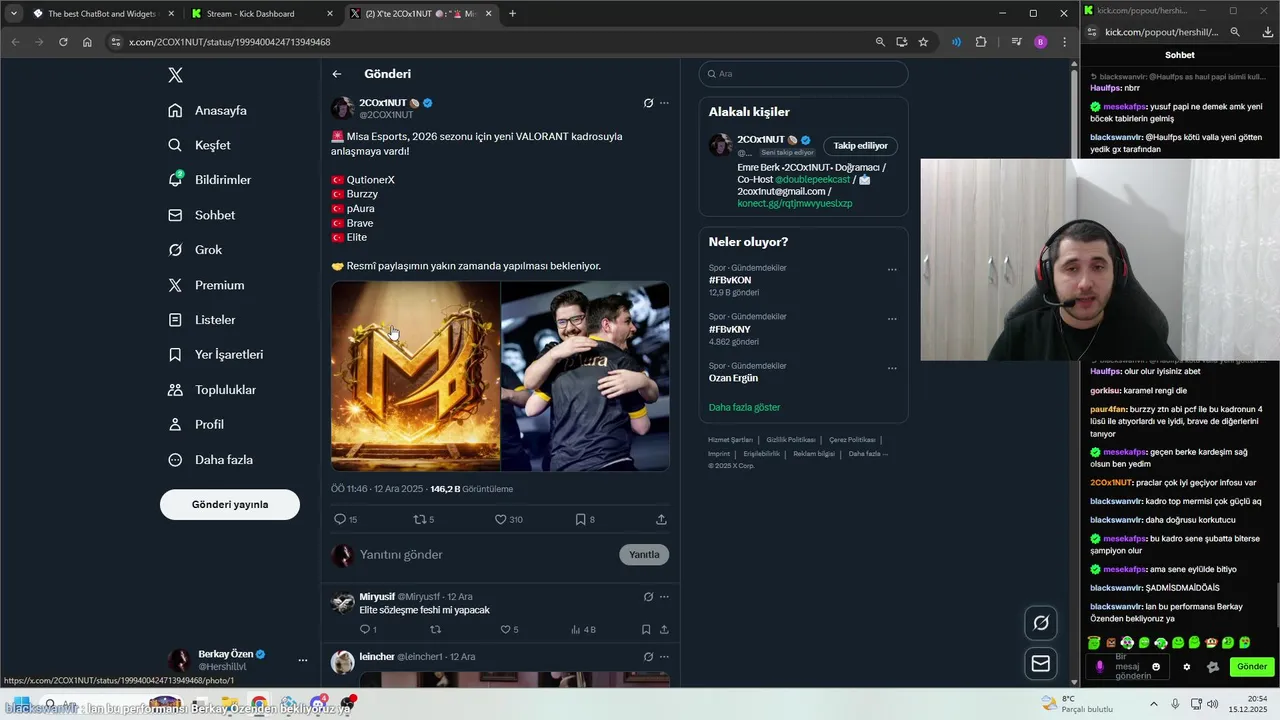Image resolution: width=1280 pixels, height=720 pixels.
Task: Click Daha fazla göster link
Action: (744, 407)
